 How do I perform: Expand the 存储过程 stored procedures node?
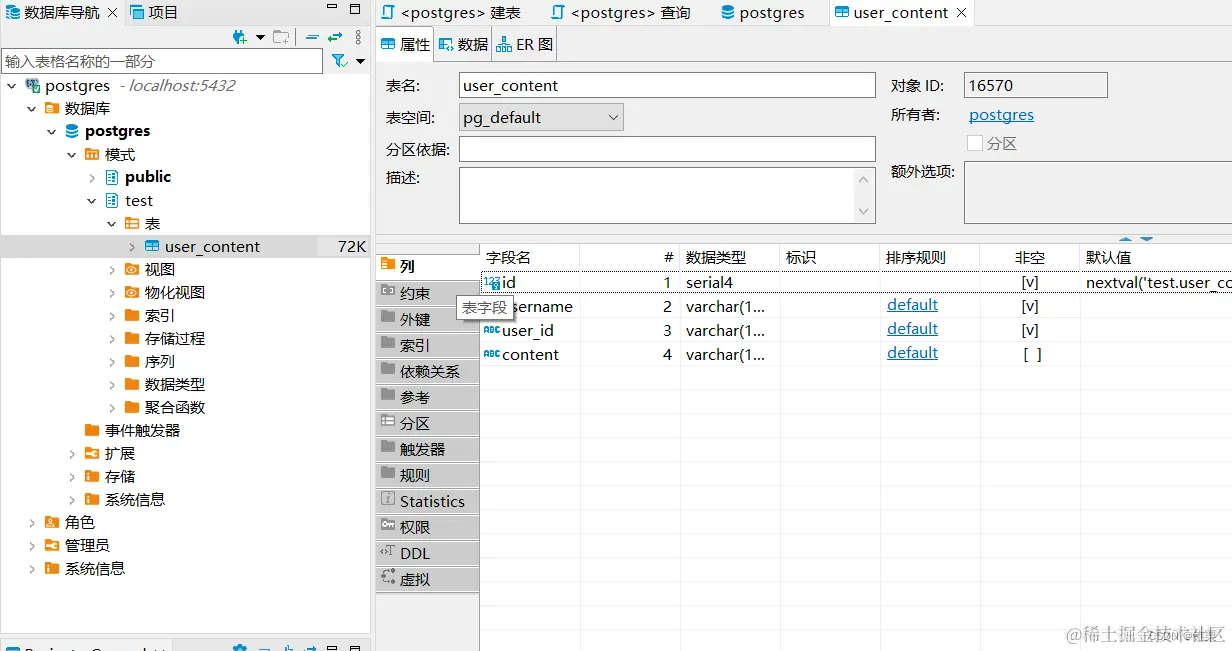coord(112,338)
